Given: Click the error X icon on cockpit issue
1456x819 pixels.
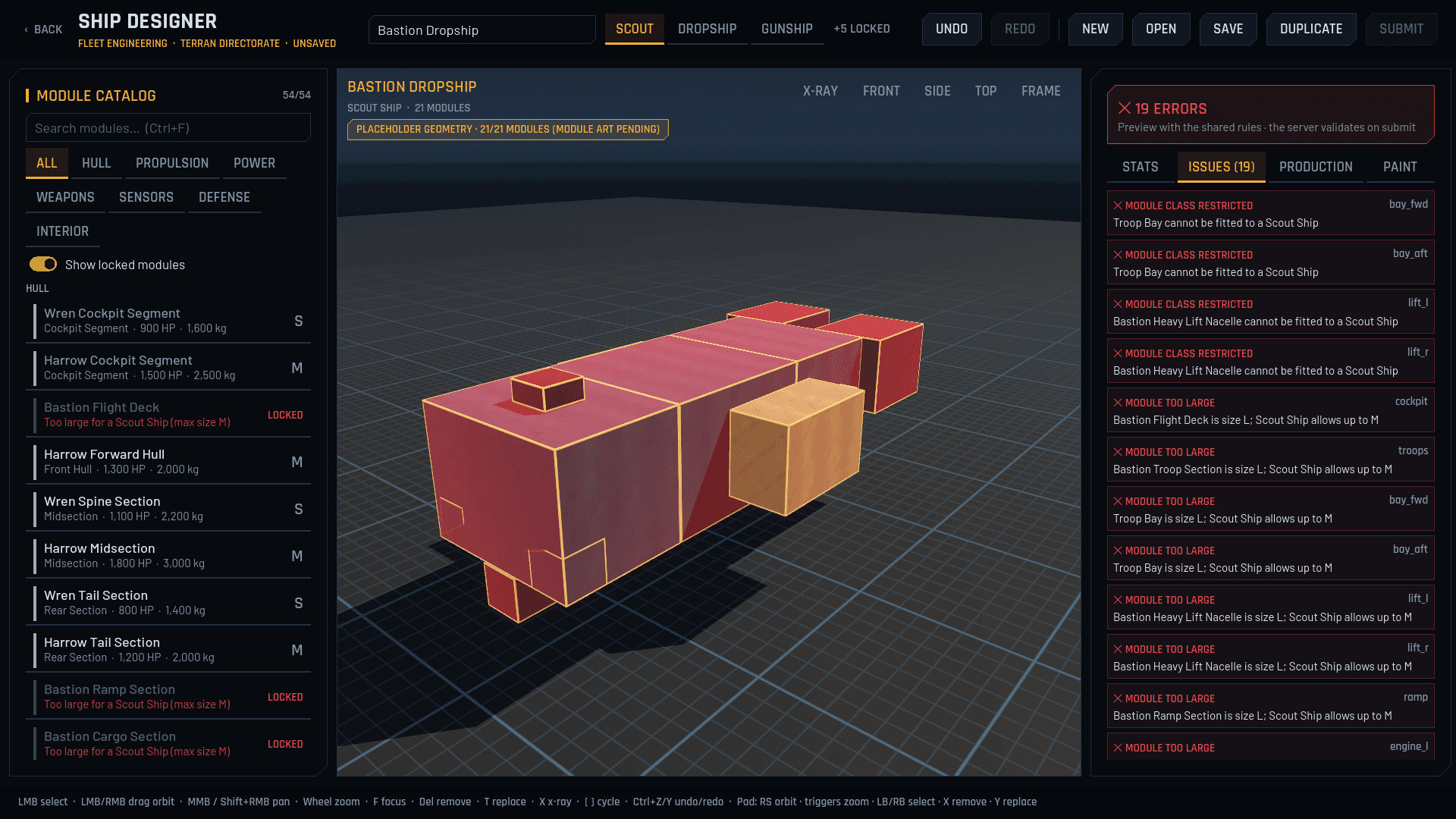Looking at the screenshot, I should pos(1117,403).
